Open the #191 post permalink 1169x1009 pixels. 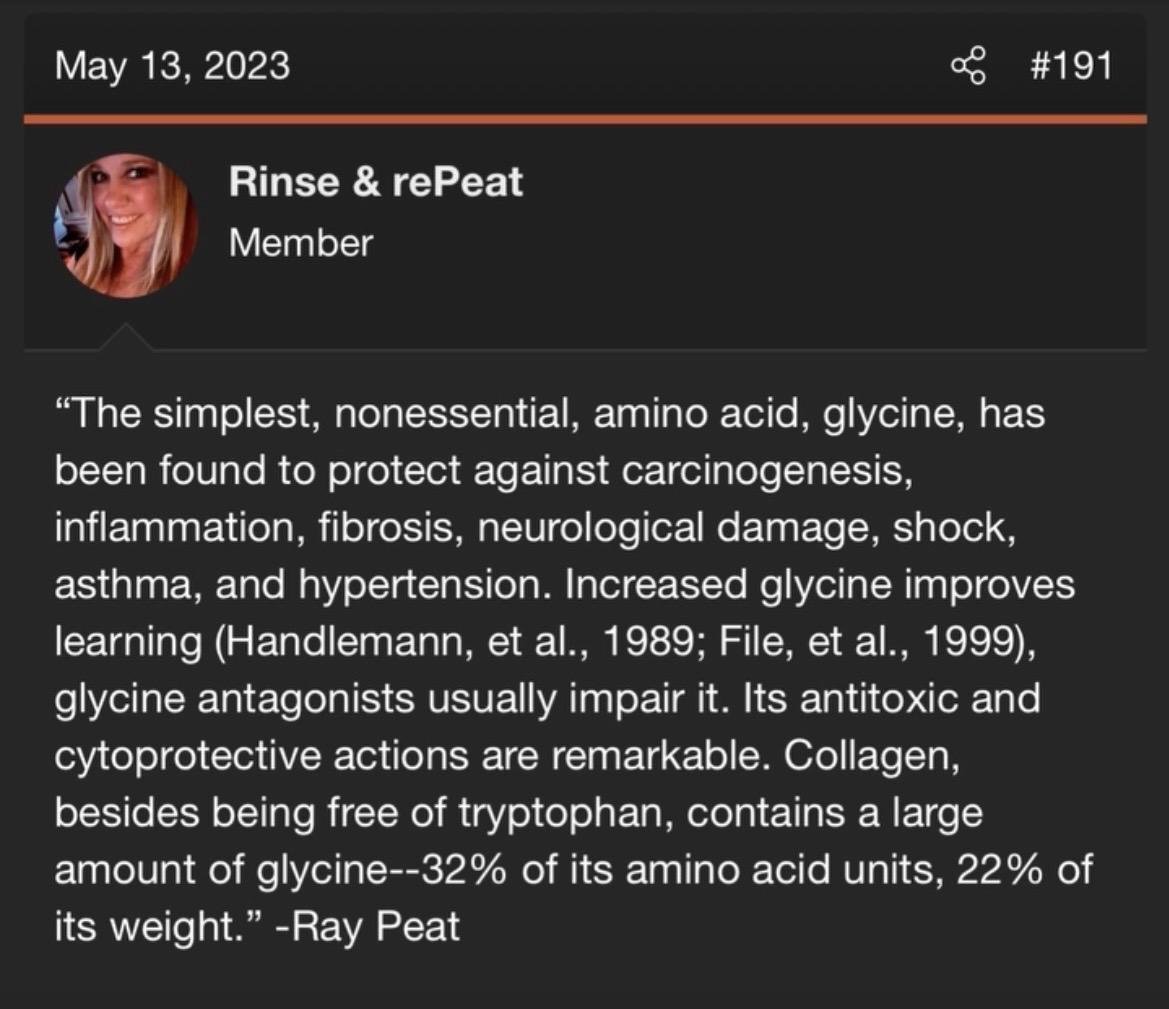[1069, 67]
